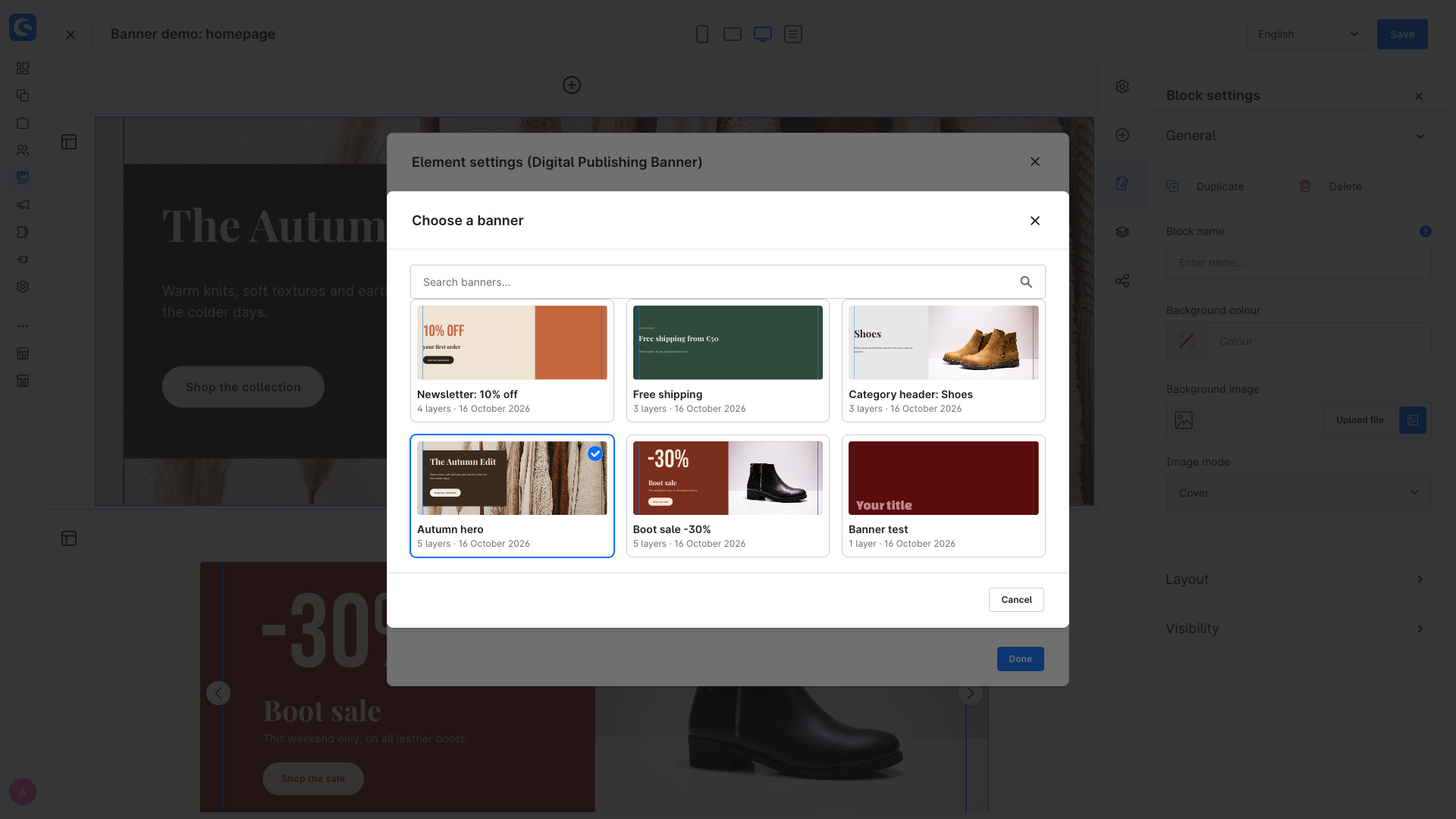Click the share/layout assignment icon in right toolbar
The width and height of the screenshot is (1456, 819).
click(x=1122, y=281)
